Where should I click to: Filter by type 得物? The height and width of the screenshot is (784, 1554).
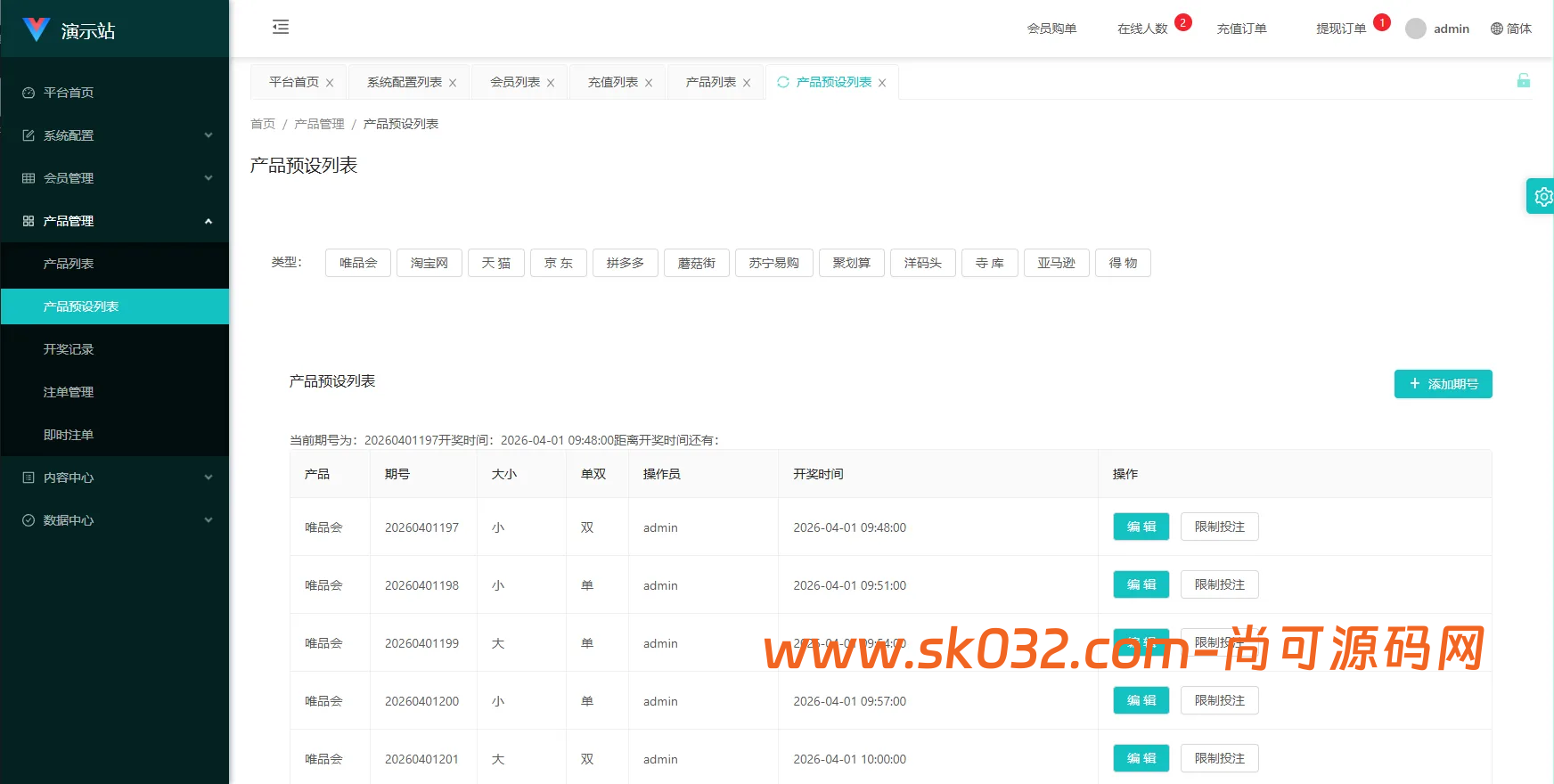(1124, 263)
